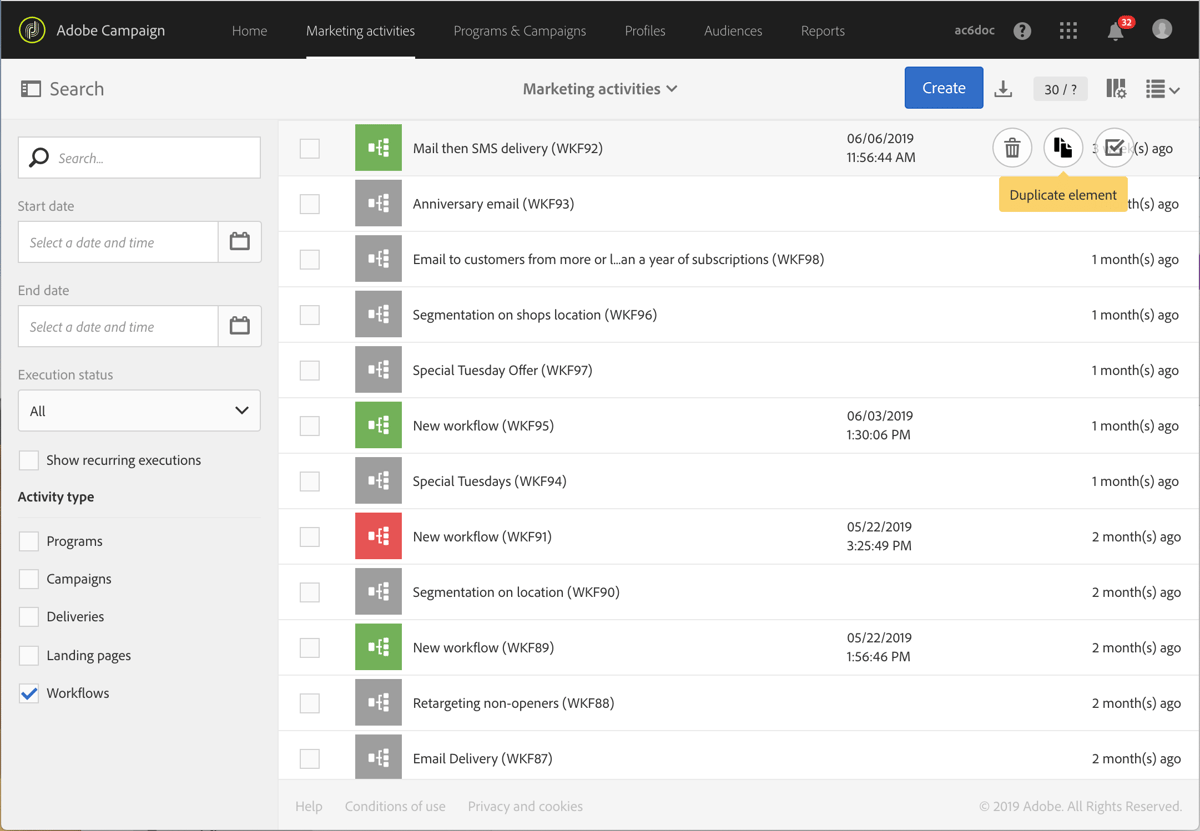Image resolution: width=1200 pixels, height=831 pixels.
Task: Go to the Profiles section
Action: pos(645,30)
